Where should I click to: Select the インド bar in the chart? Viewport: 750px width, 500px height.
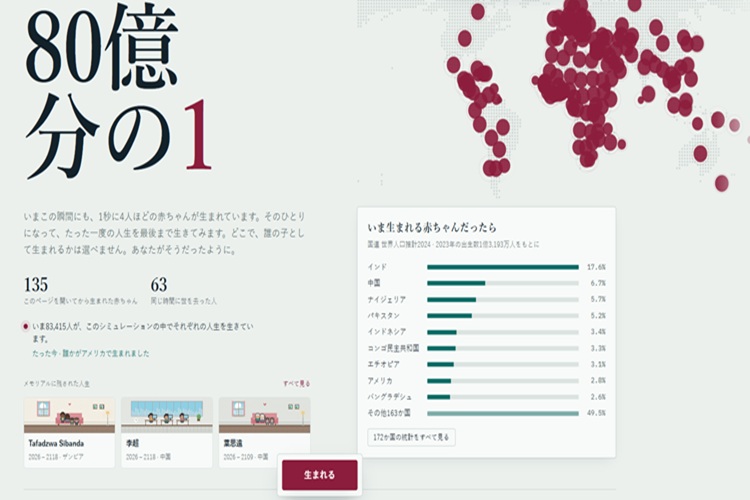[503, 267]
